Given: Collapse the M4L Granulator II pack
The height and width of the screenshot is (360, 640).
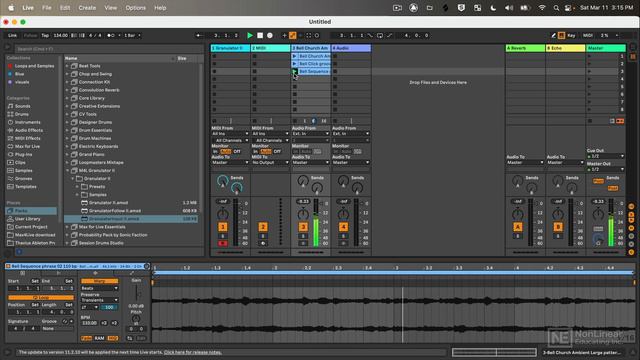Looking at the screenshot, I should [x=67, y=171].
